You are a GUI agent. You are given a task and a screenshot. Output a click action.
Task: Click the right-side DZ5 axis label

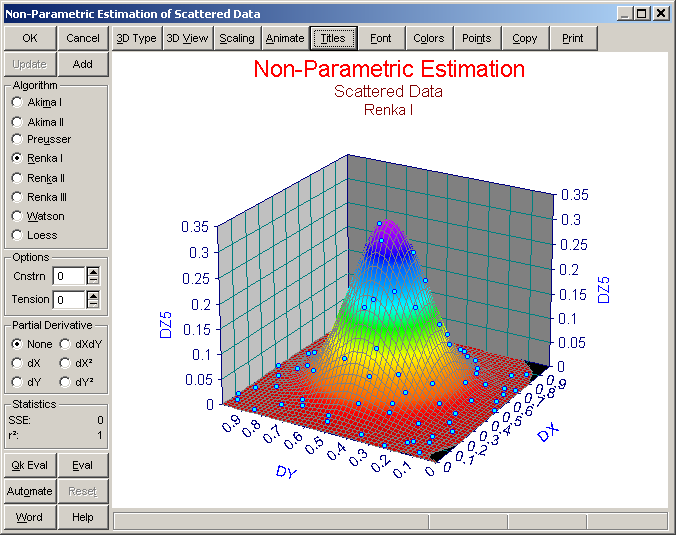604,290
